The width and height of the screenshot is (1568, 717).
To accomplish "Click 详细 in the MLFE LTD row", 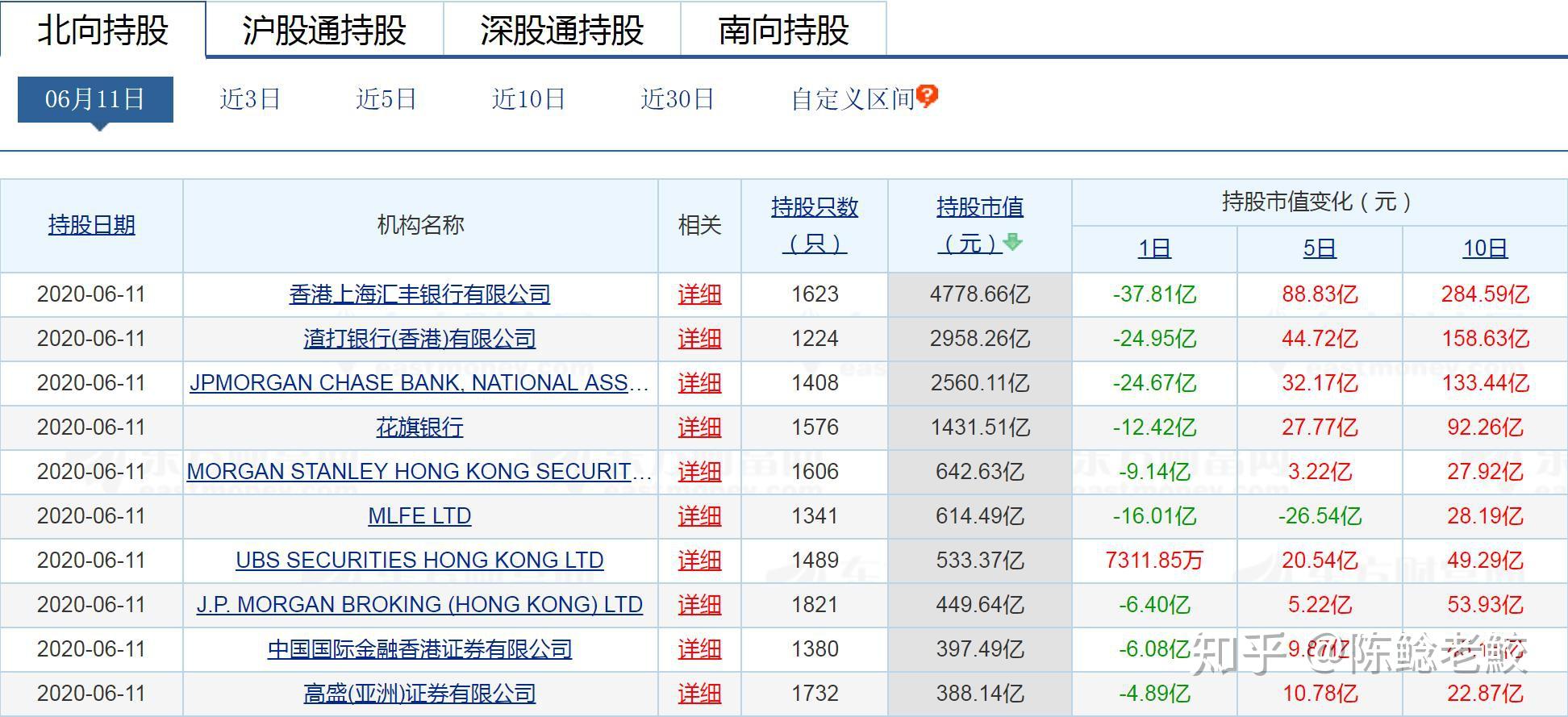I will click(x=699, y=516).
